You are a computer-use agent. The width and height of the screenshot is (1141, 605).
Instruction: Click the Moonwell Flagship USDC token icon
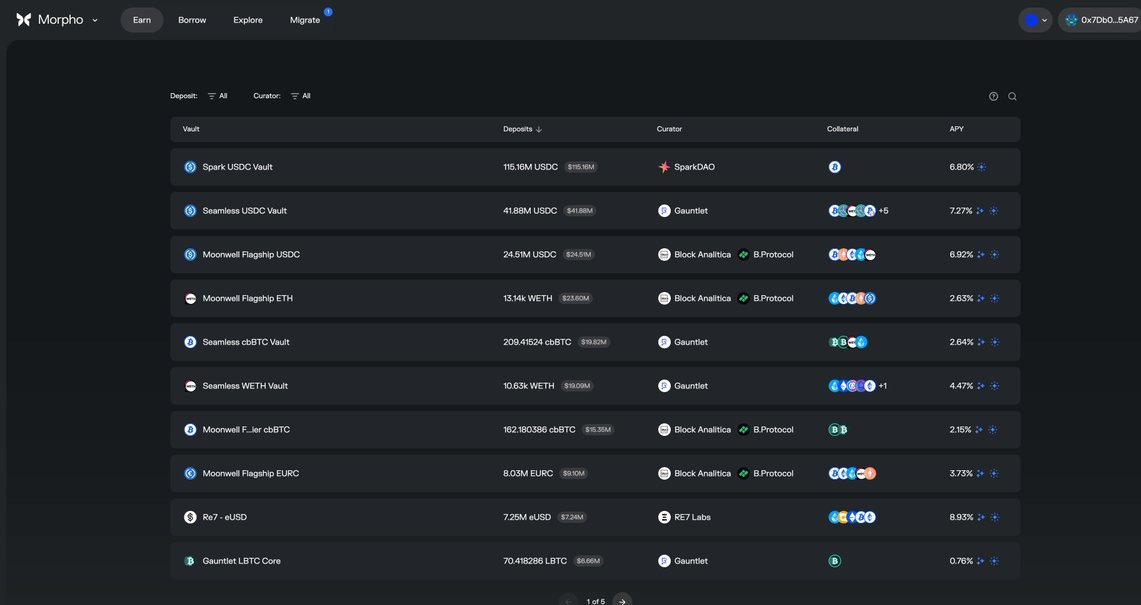pos(190,254)
